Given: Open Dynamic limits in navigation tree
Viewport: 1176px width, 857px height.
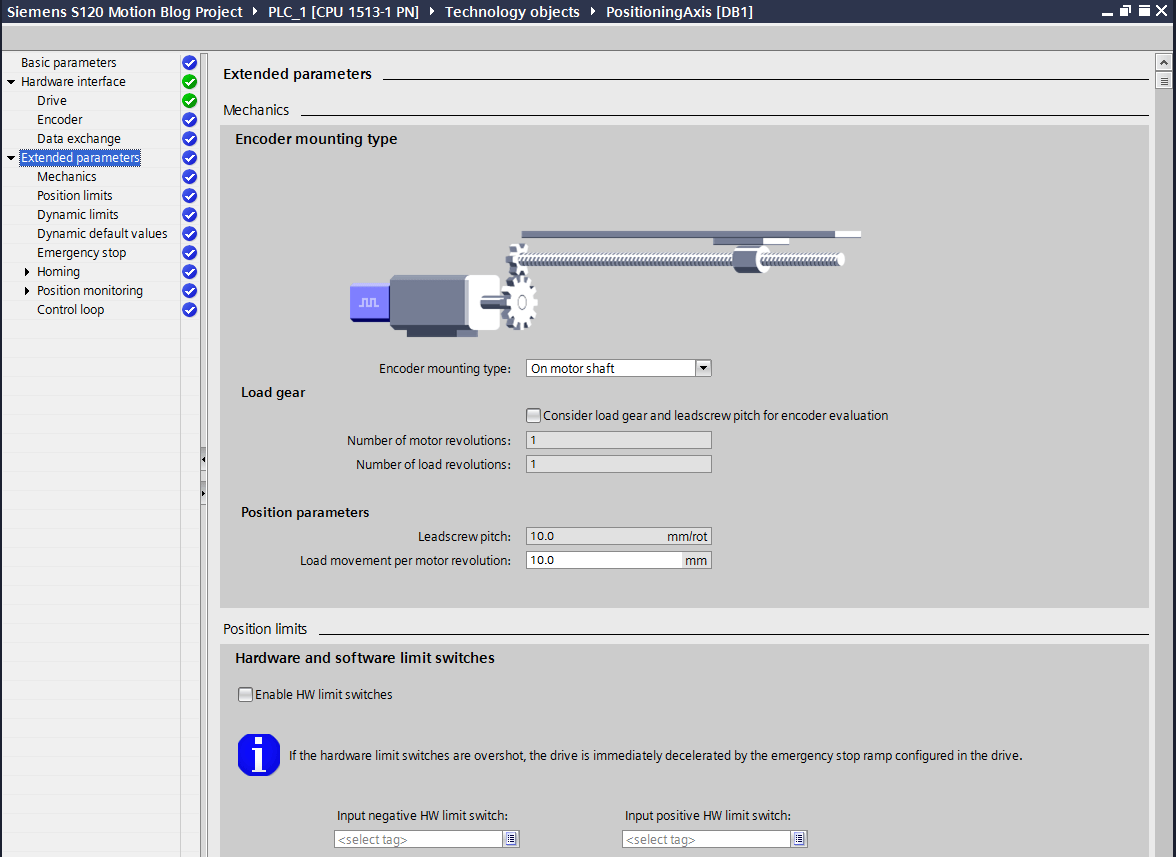Looking at the screenshot, I should [x=78, y=214].
